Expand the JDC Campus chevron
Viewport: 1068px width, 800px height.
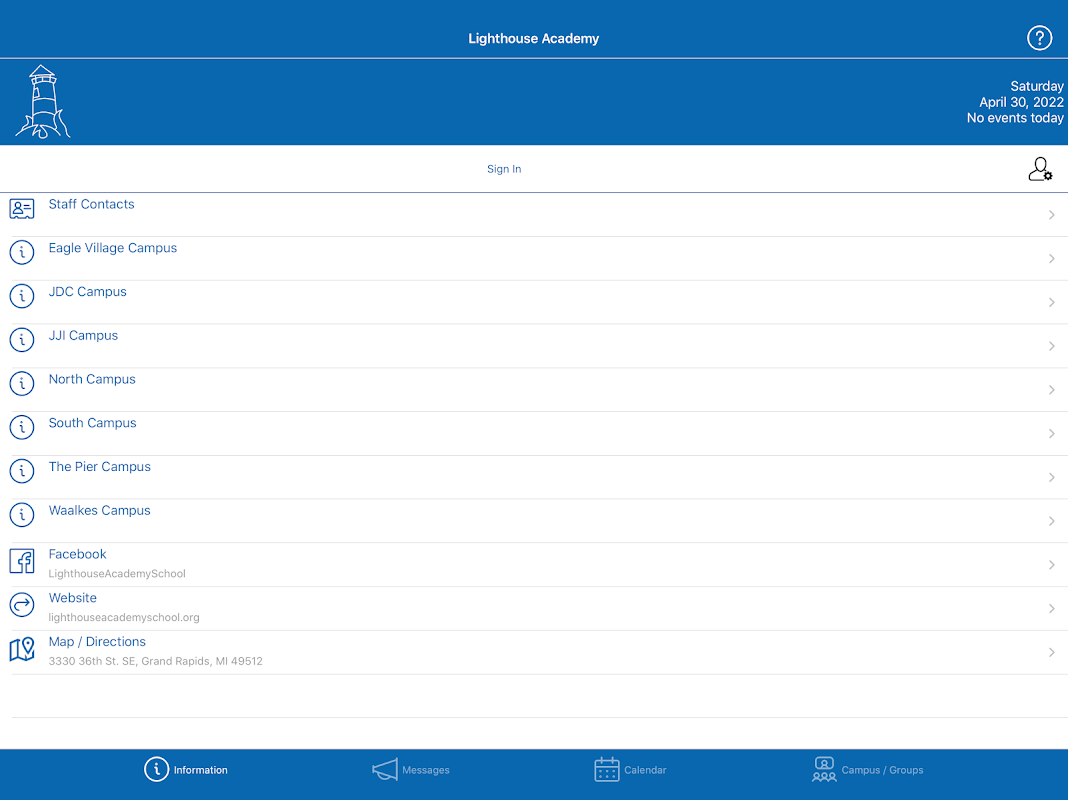coord(1052,302)
